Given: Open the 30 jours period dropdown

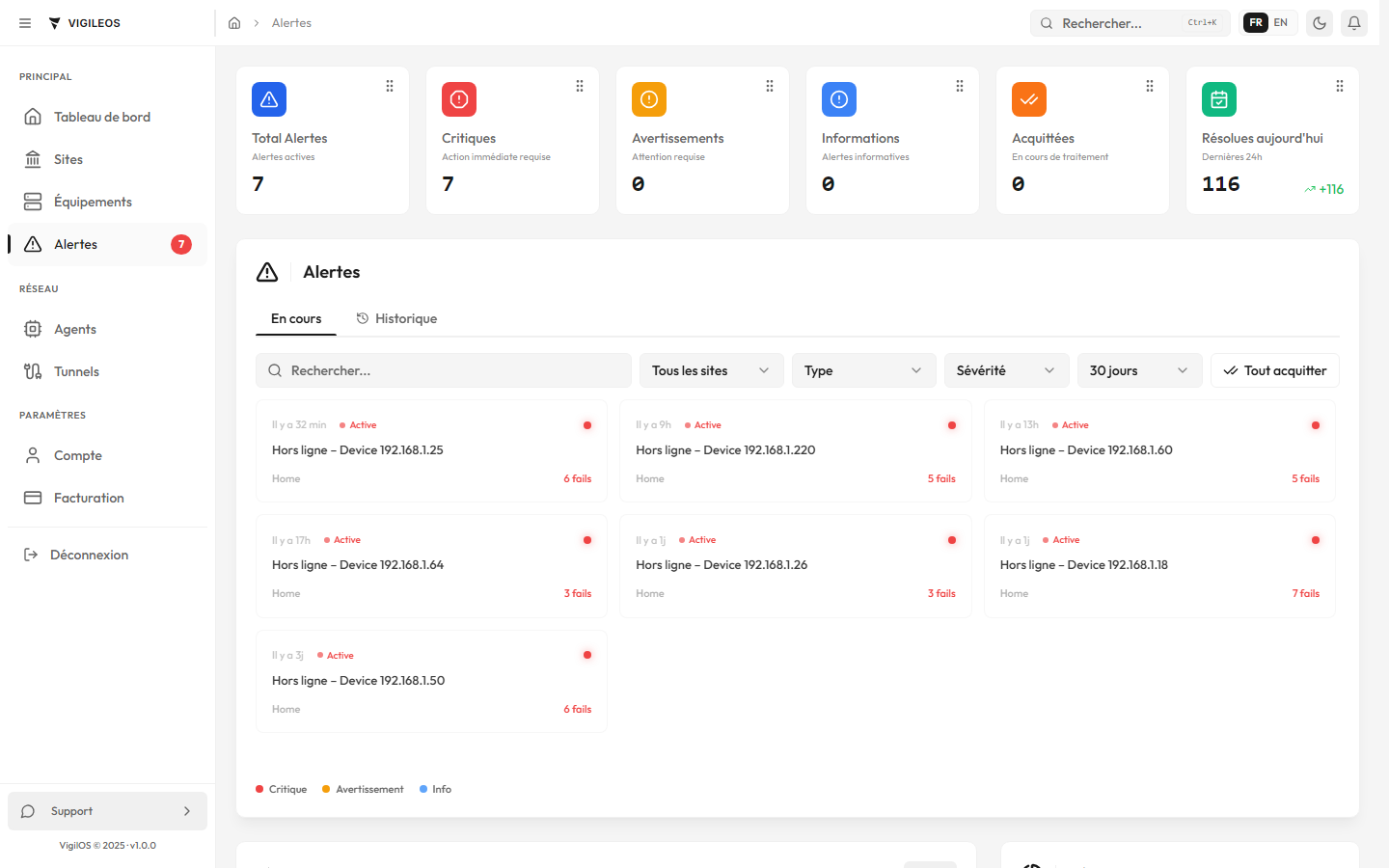Looking at the screenshot, I should pos(1140,370).
